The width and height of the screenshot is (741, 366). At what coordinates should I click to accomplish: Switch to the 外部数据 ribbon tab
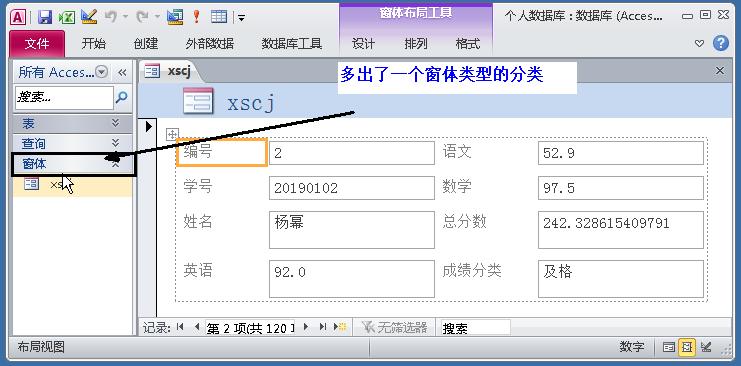210,44
